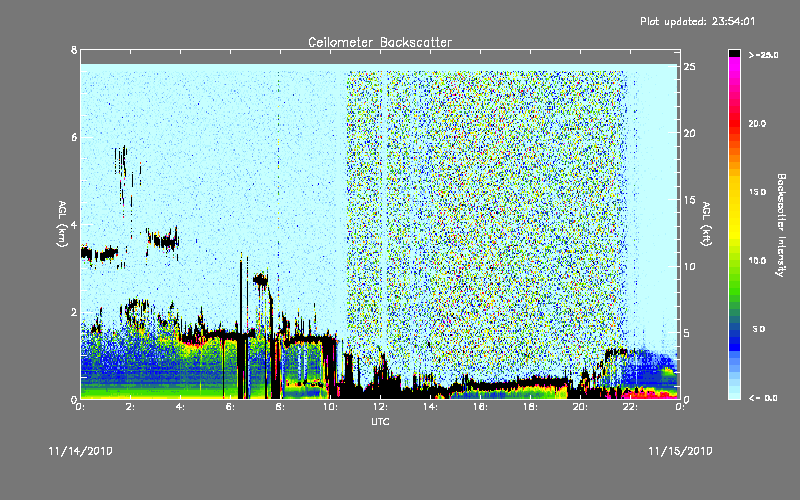Click x-axis tick label '4:'

tap(180, 407)
